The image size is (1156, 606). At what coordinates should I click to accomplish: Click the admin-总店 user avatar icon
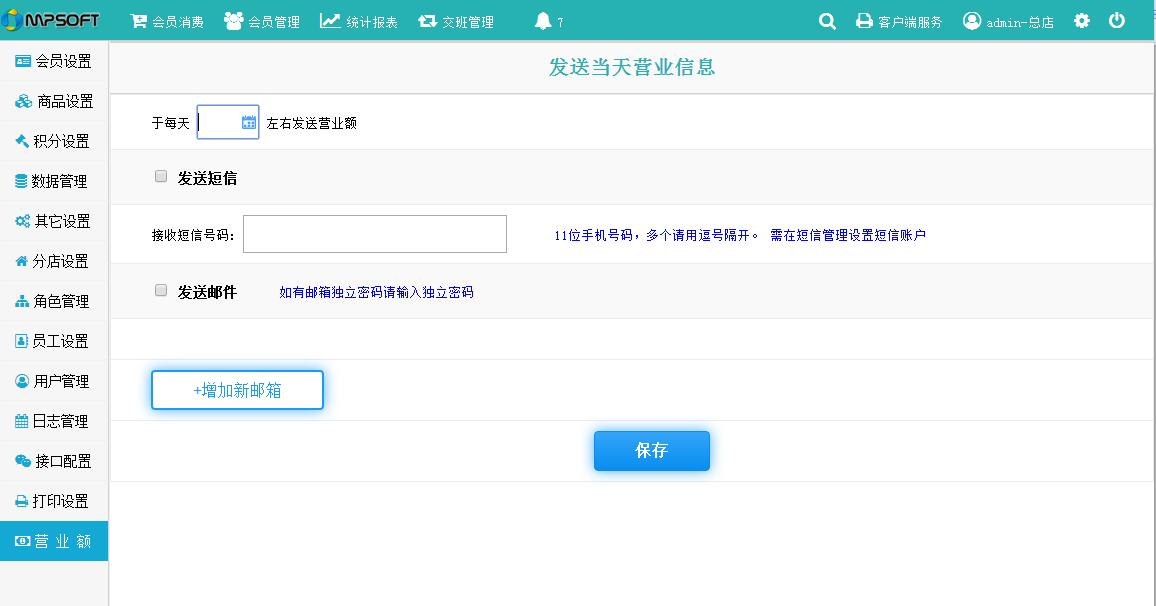[x=972, y=21]
